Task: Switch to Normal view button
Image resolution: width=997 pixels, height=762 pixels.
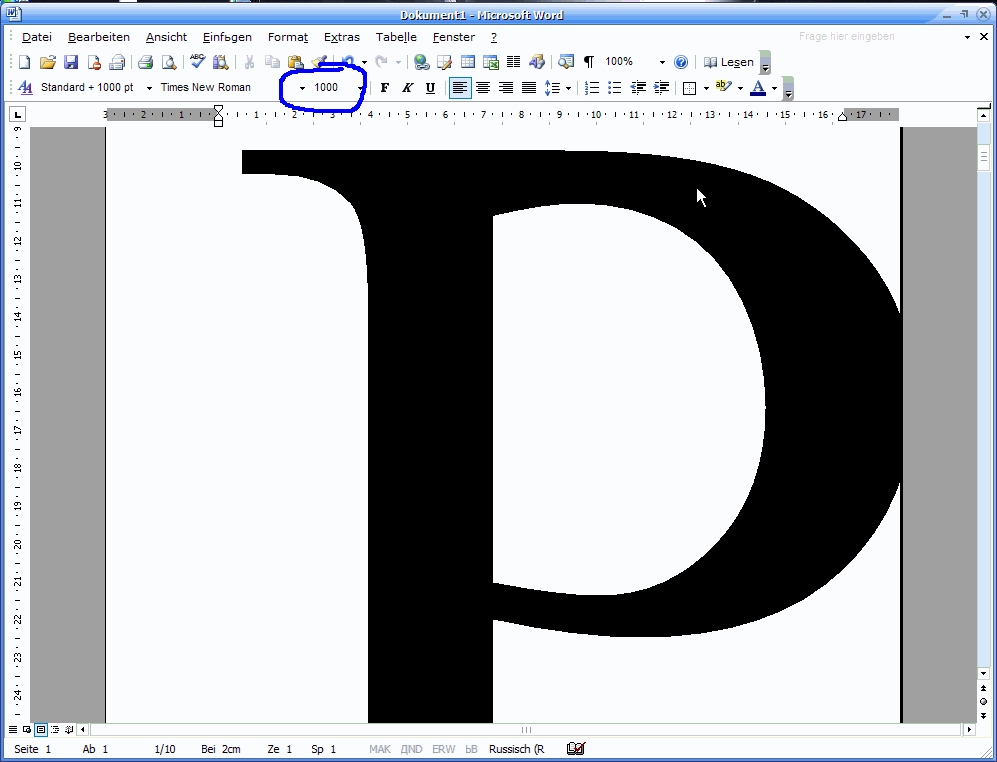Action: tap(13, 730)
